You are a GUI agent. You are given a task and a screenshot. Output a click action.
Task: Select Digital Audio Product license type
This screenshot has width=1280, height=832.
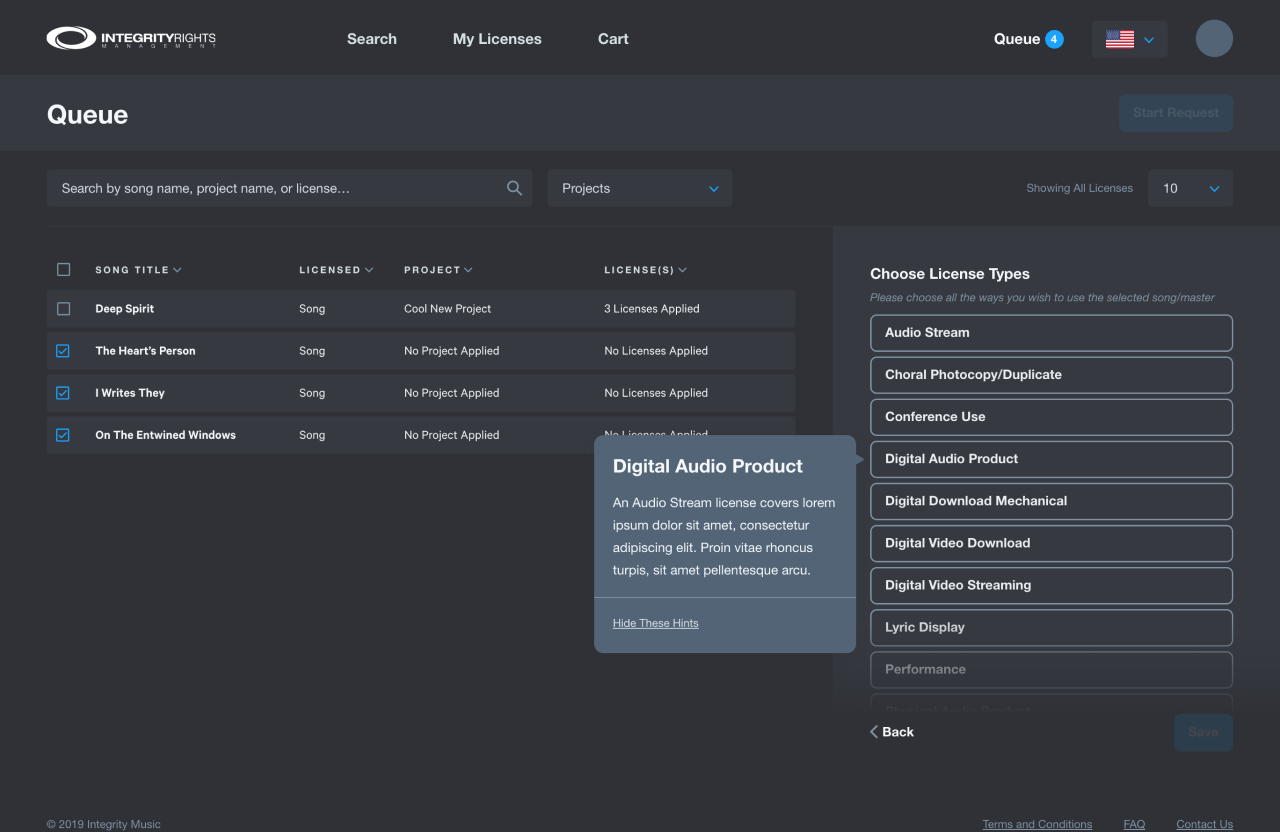[x=1051, y=459]
